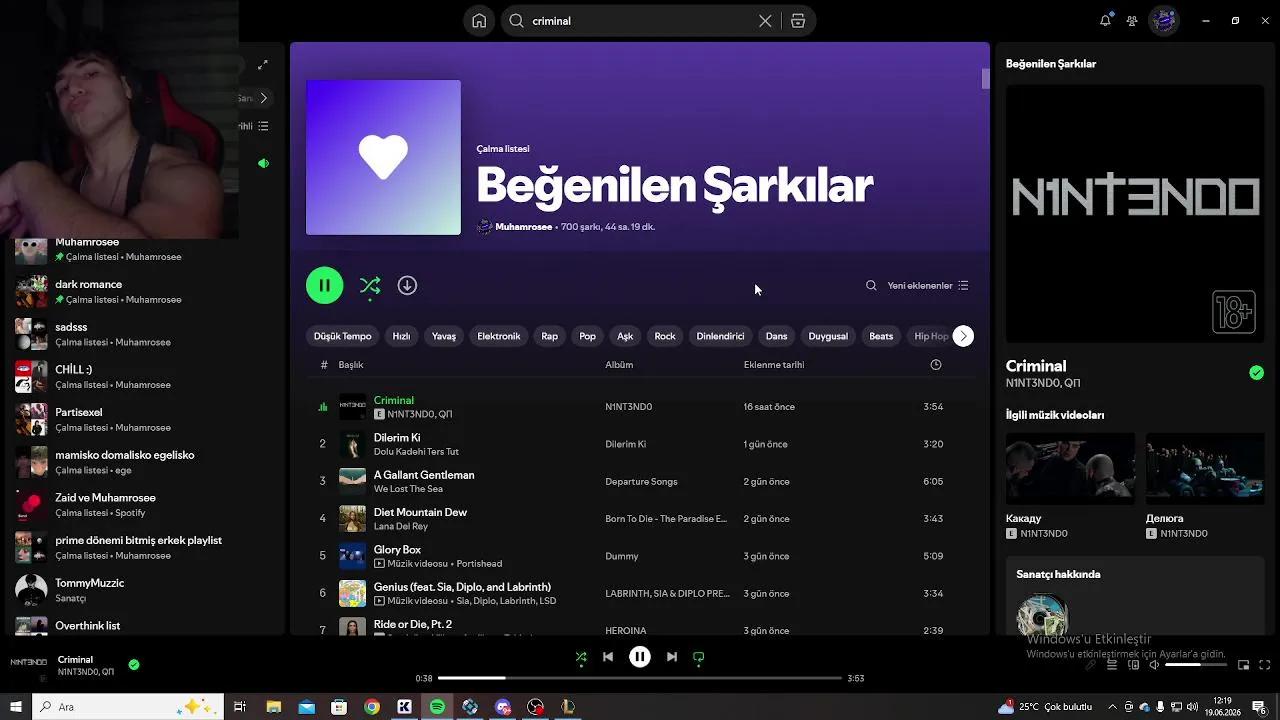Toggle shuffle in the bottom player controls
1280x720 pixels.
tap(581, 657)
